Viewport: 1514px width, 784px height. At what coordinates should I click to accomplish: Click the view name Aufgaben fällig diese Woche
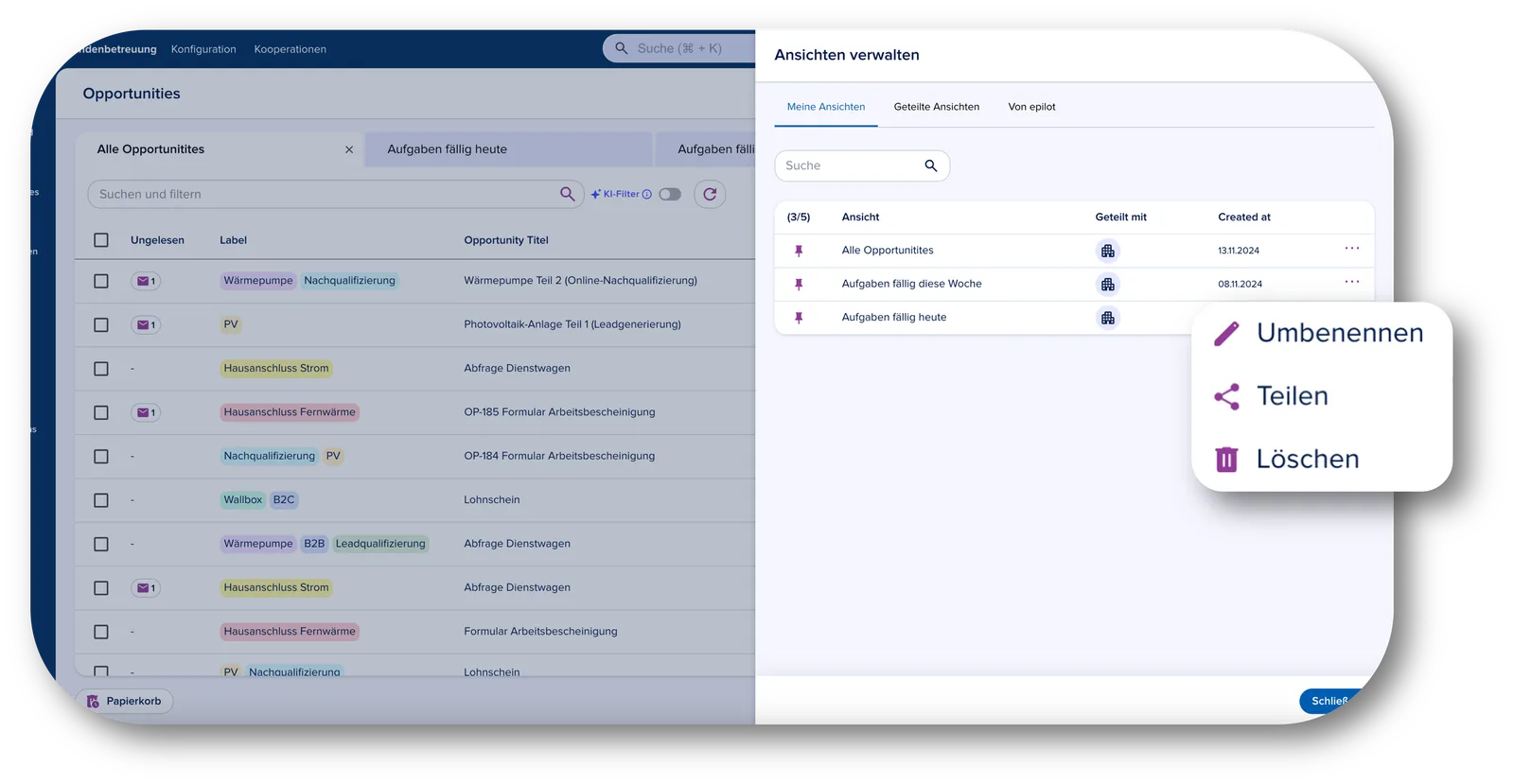pos(911,284)
